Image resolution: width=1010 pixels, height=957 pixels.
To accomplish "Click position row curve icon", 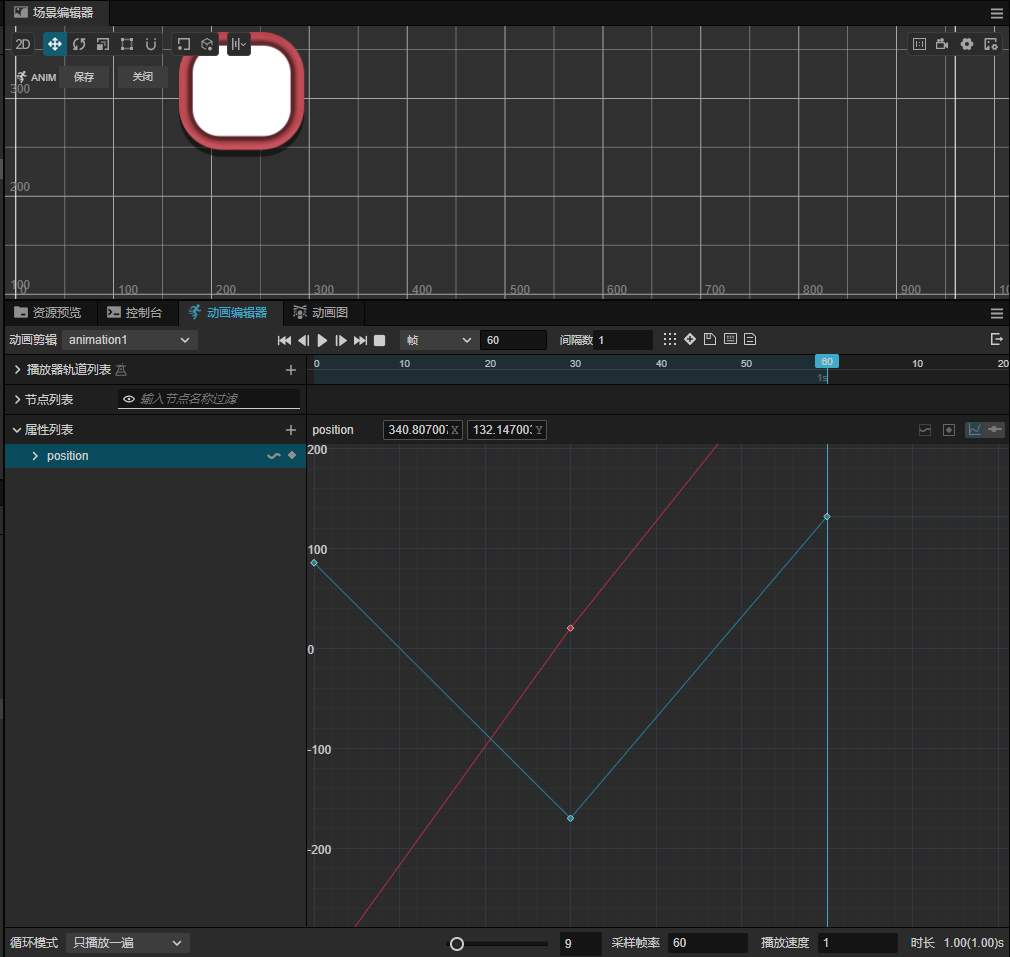I will (274, 456).
